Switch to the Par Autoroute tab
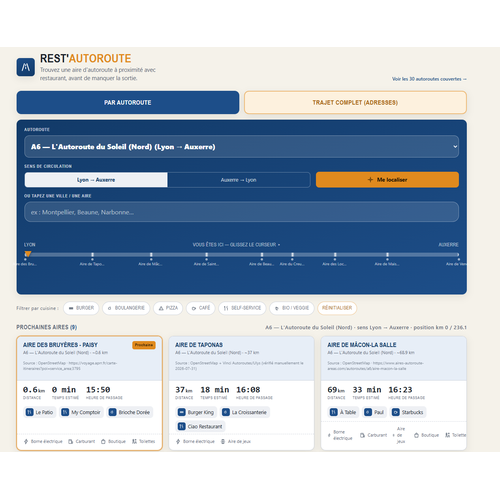The width and height of the screenshot is (500, 500). 128,103
